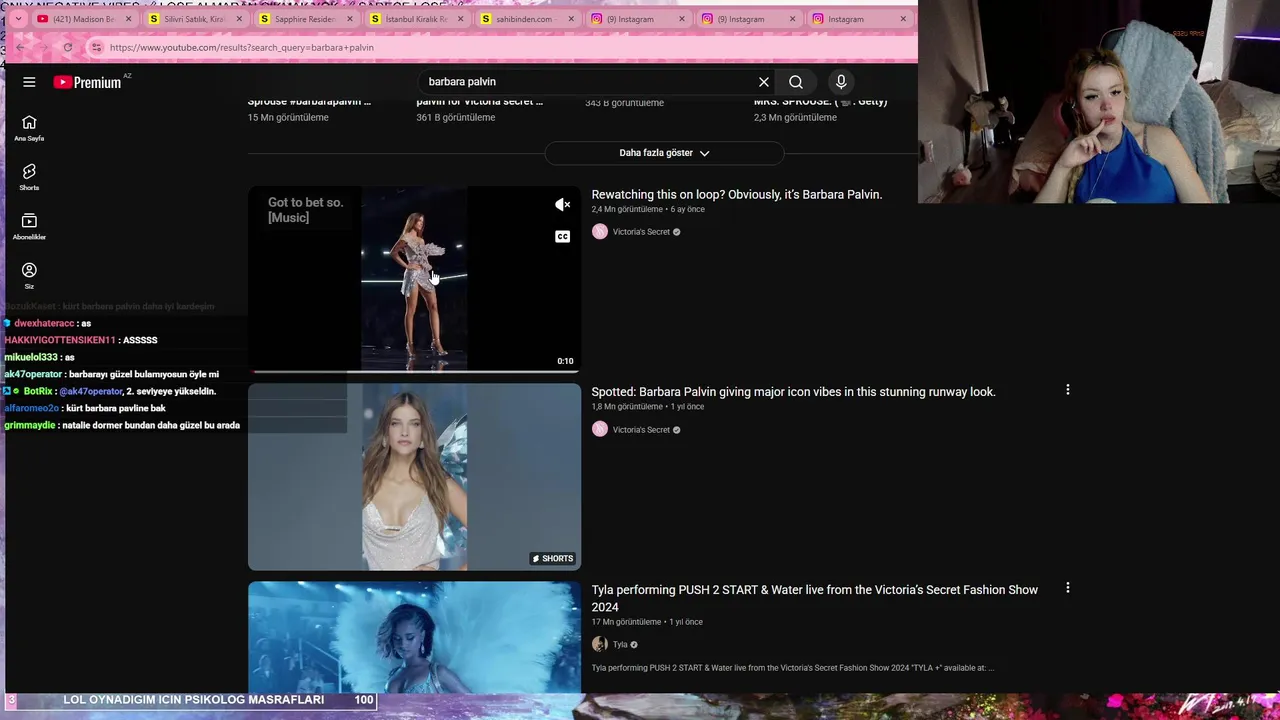Open more options for Spotted Barbara Palvin video
1280x720 pixels.
pyautogui.click(x=1068, y=390)
